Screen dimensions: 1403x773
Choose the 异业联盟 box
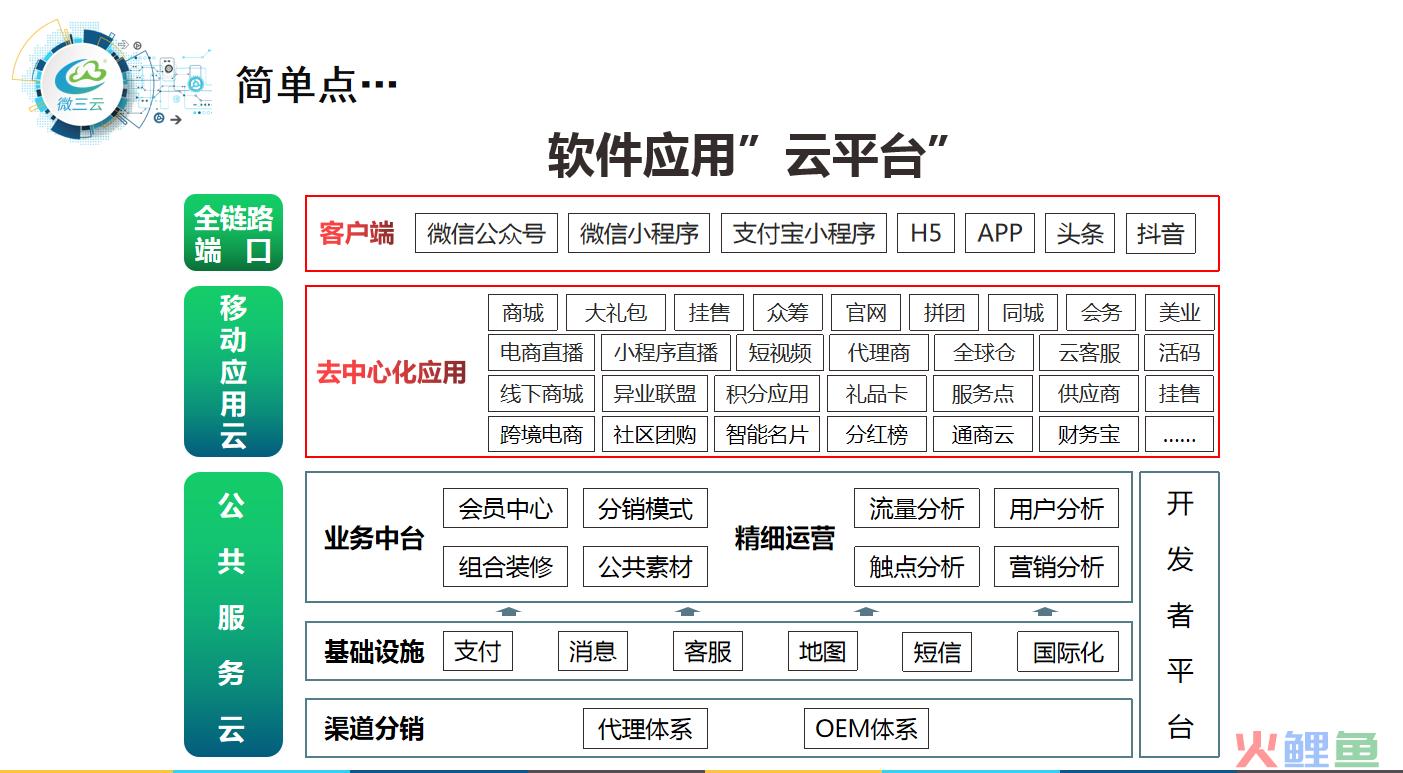655,394
